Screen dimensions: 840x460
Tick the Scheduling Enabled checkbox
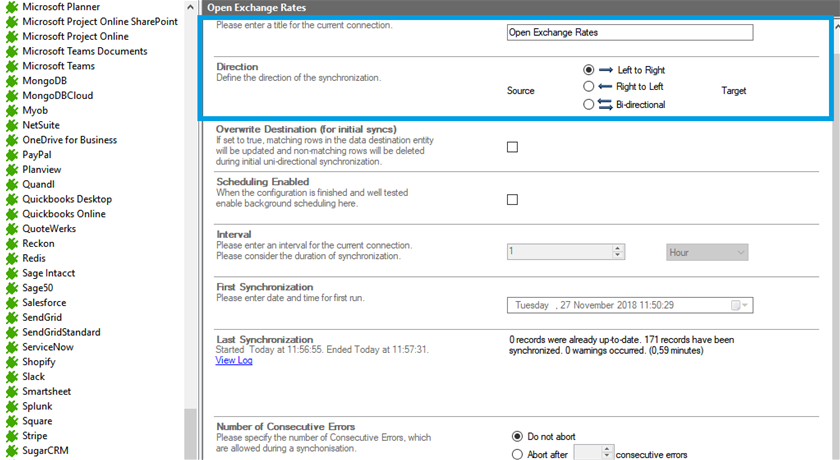click(x=513, y=199)
